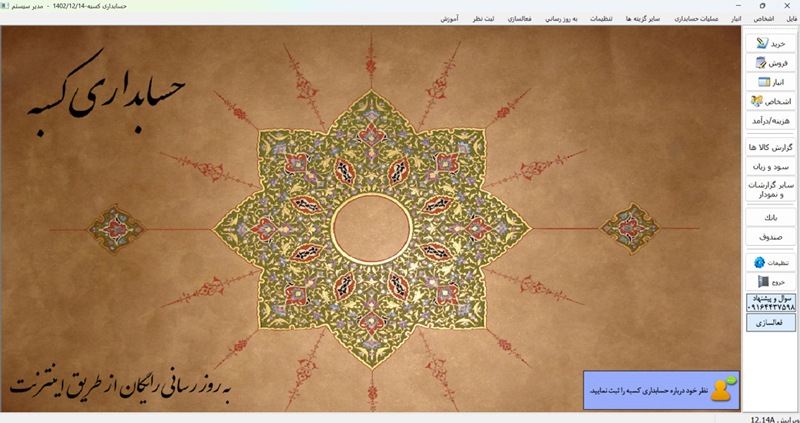Image resolution: width=800 pixels, height=423 pixels.
Task: Open the انبار (warehouse) sidebar button
Action: pos(770,82)
